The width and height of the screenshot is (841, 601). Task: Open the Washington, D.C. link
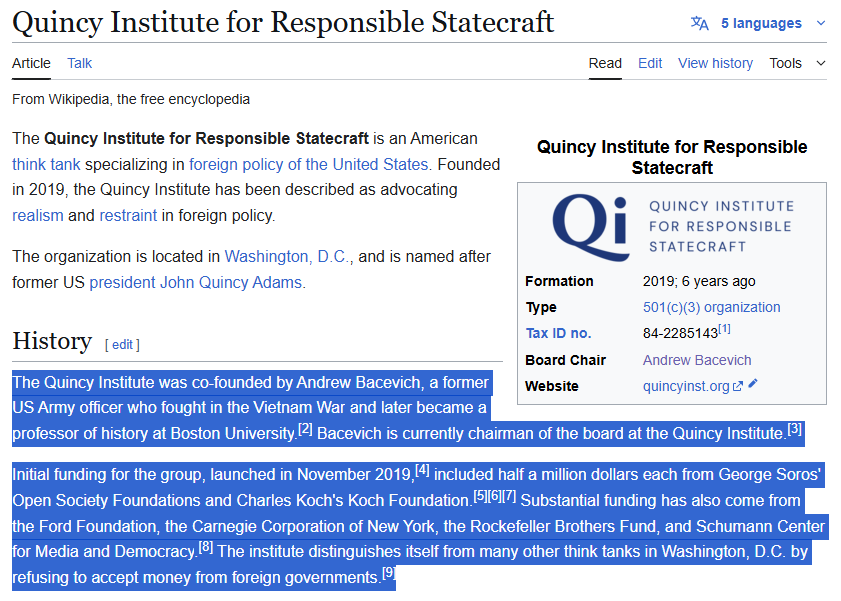pos(287,256)
